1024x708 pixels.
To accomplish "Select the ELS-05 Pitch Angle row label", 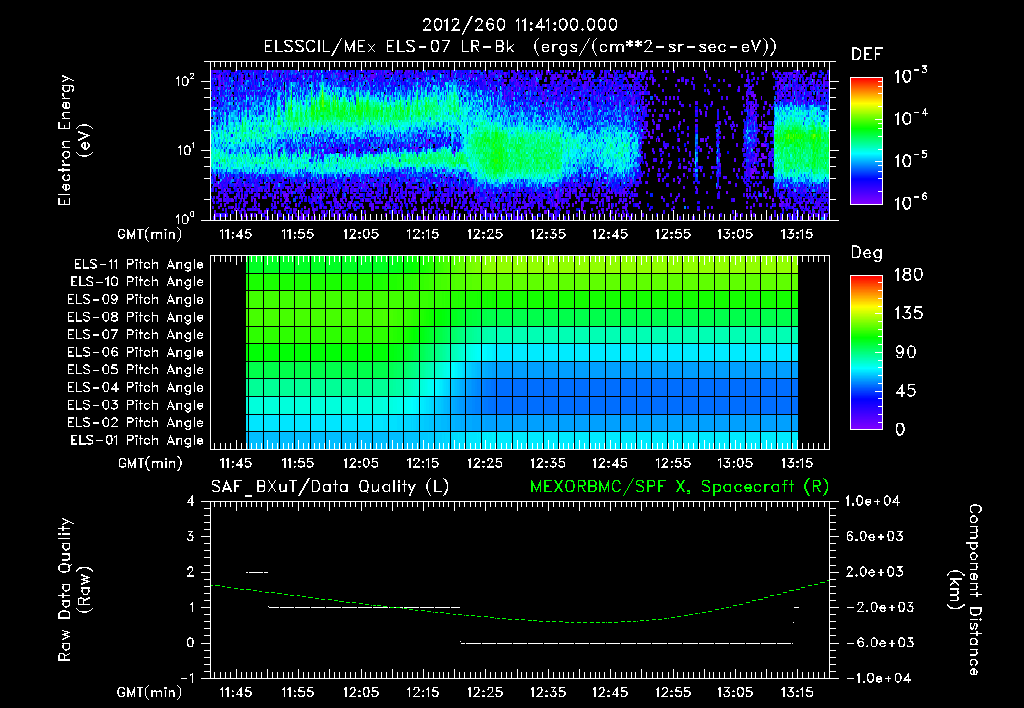I will 136,370.
